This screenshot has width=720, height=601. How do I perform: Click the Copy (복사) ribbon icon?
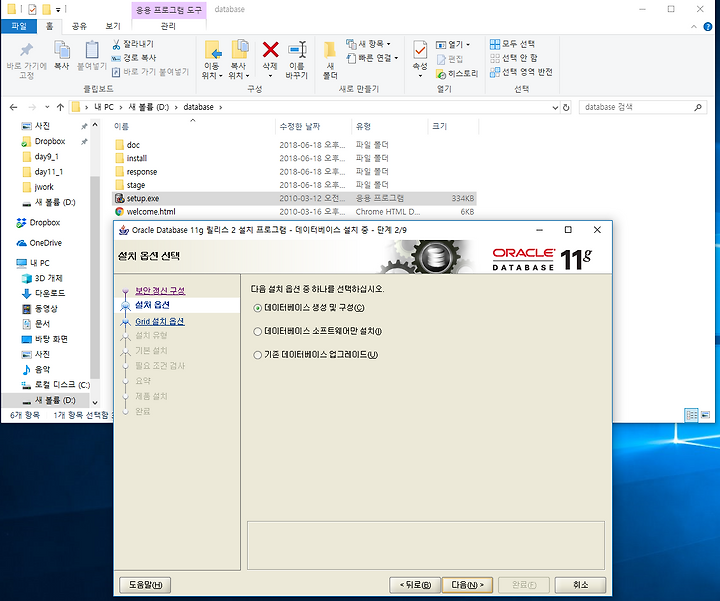click(62, 50)
